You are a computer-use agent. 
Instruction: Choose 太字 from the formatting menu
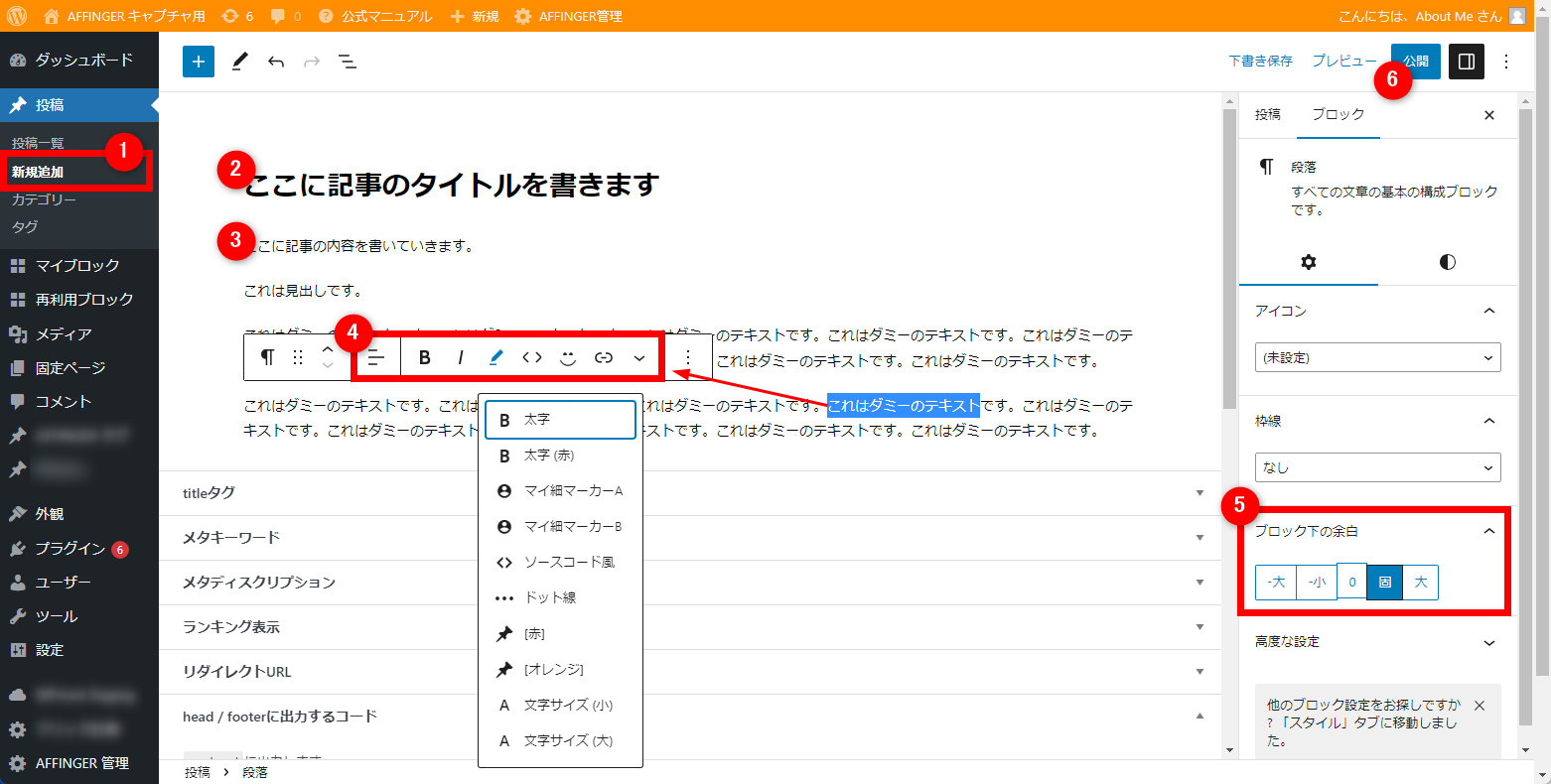point(560,420)
